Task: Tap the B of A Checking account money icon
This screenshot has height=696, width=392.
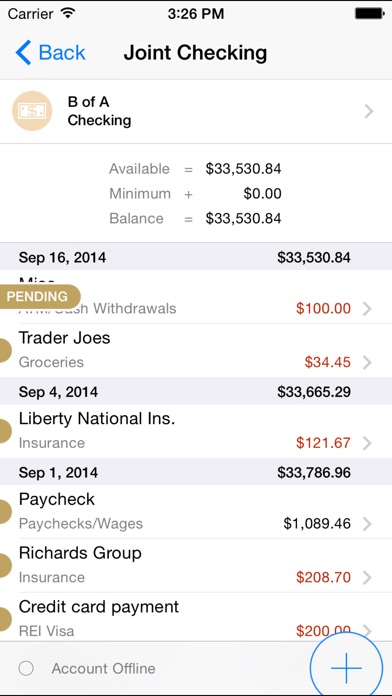Action: (x=32, y=111)
